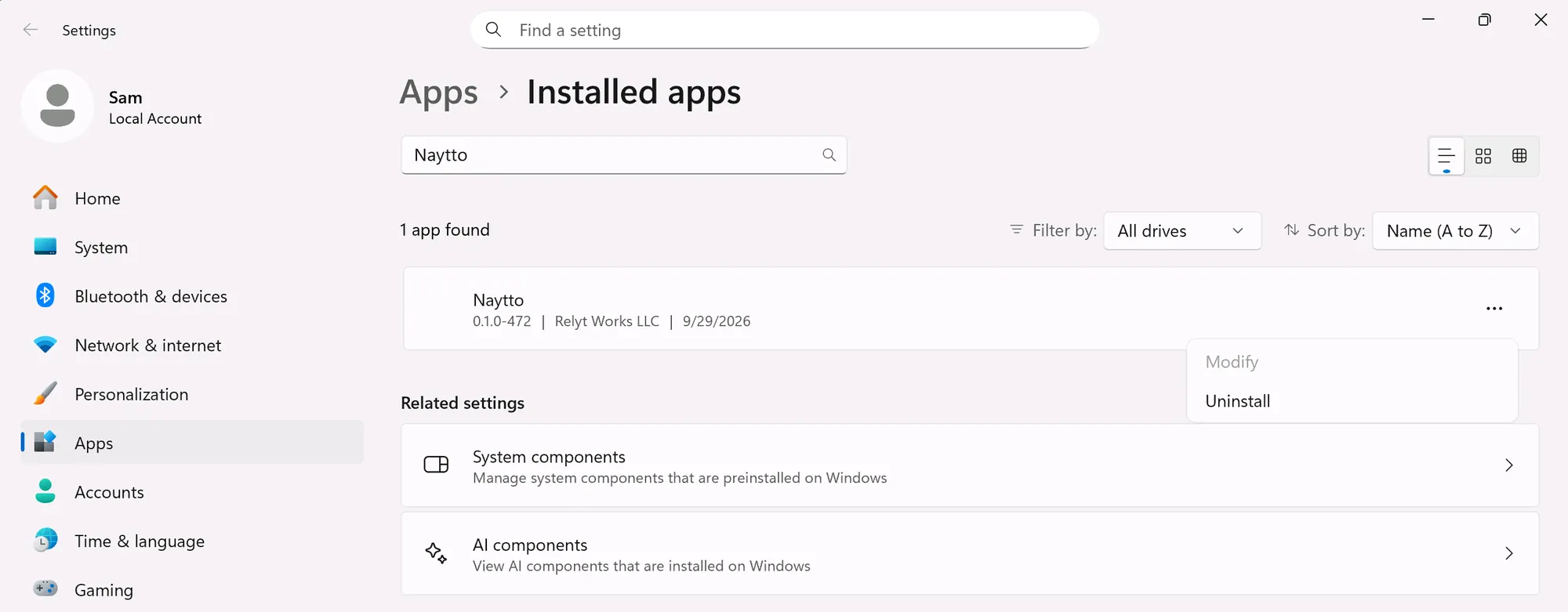This screenshot has width=1568, height=612.
Task: Click the 9/29/2026 install date
Action: (717, 321)
